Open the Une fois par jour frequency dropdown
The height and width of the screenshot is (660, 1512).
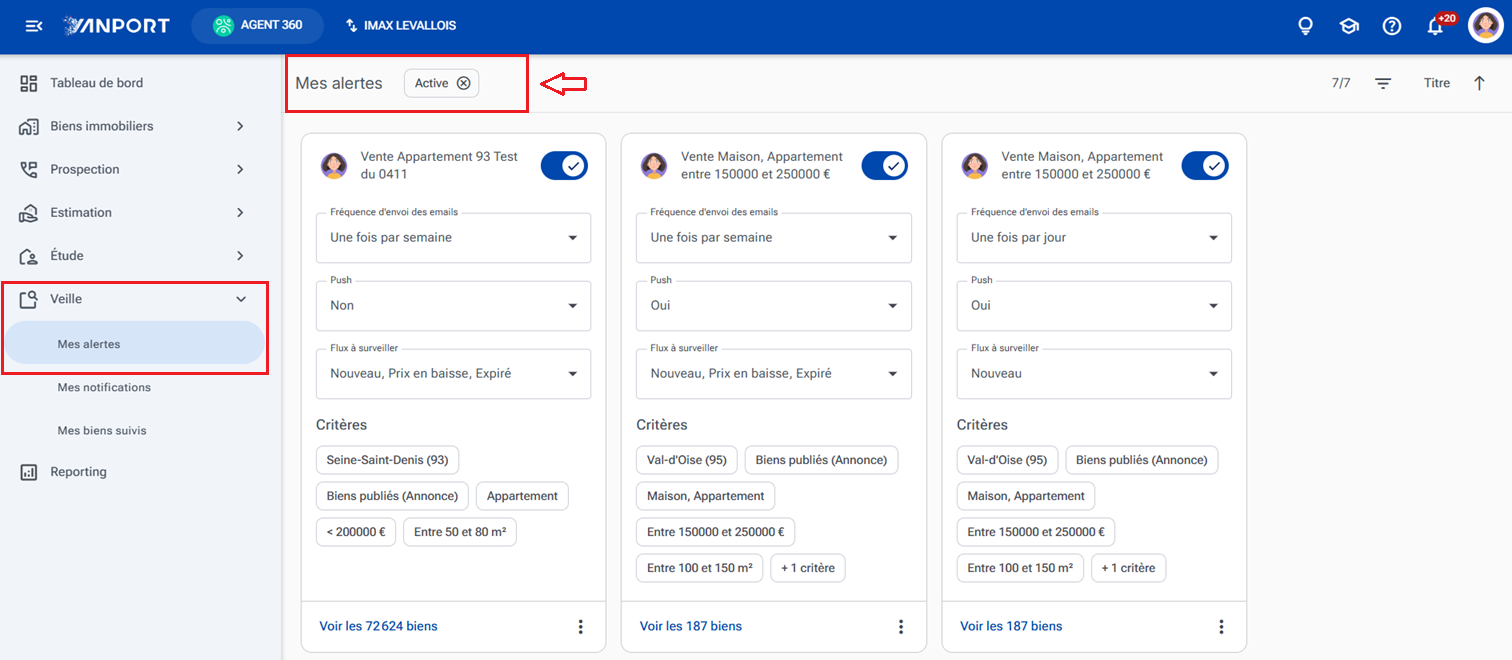[x=1094, y=238]
